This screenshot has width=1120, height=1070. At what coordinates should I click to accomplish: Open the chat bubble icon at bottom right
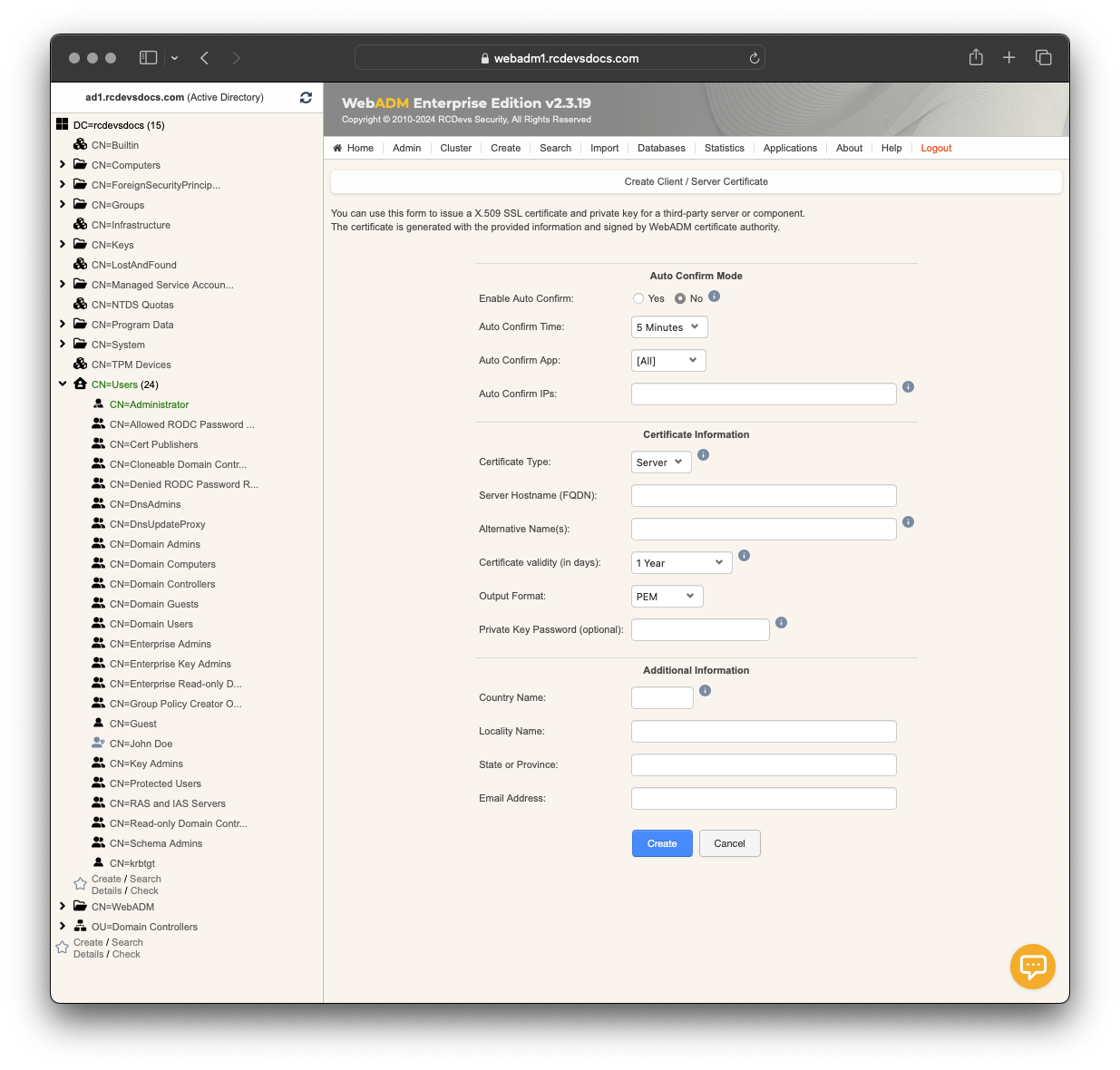click(x=1032, y=967)
